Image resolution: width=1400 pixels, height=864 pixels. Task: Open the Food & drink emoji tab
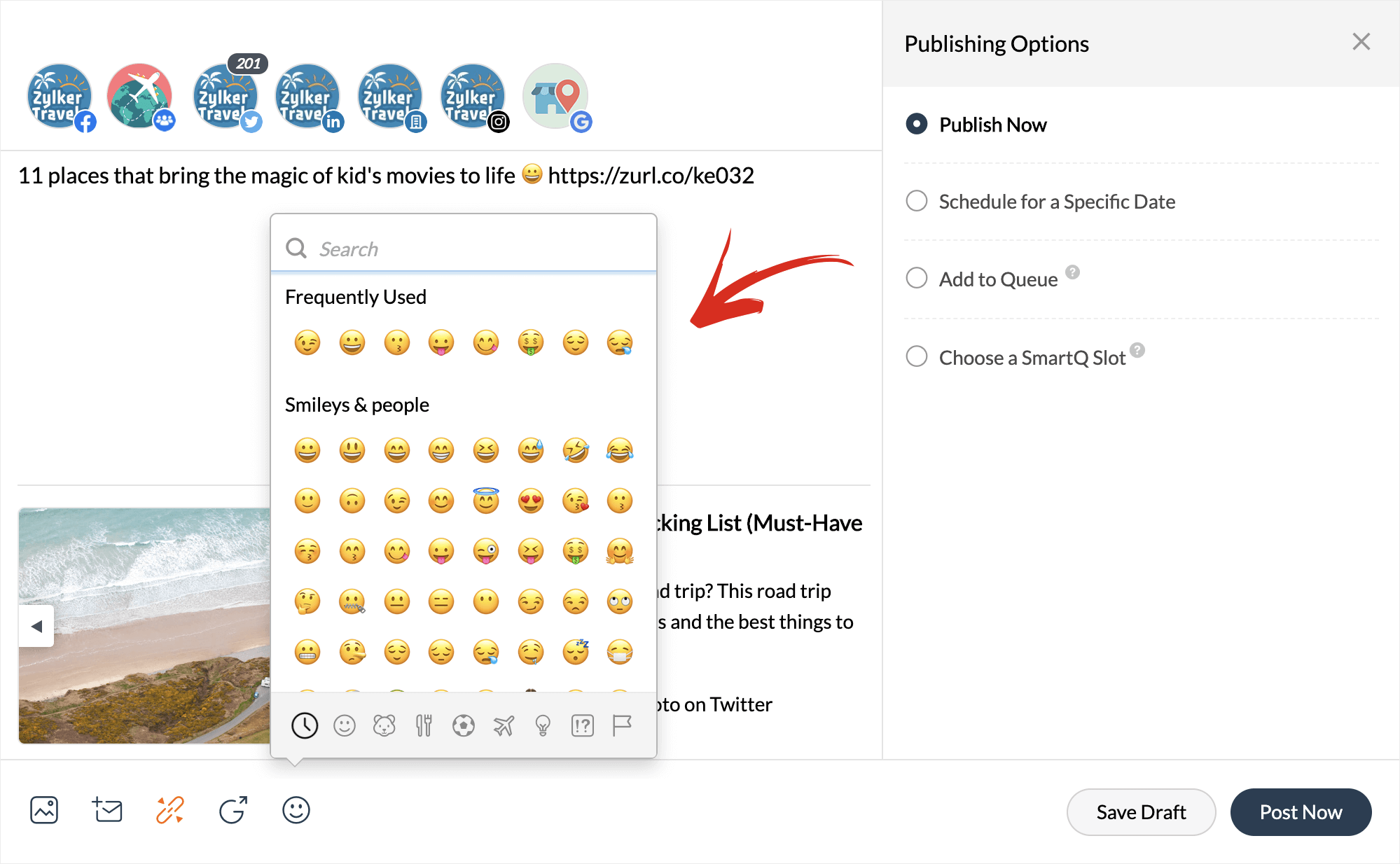click(x=424, y=725)
